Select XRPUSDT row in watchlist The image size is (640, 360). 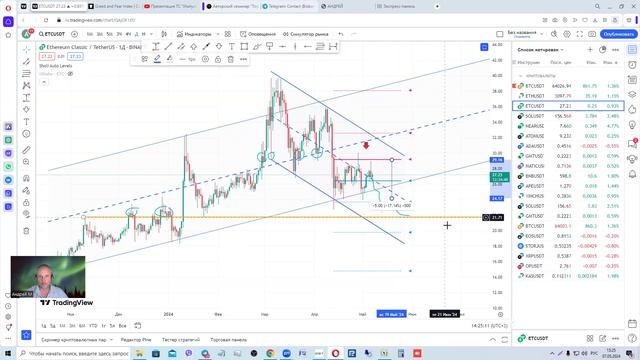click(x=568, y=256)
